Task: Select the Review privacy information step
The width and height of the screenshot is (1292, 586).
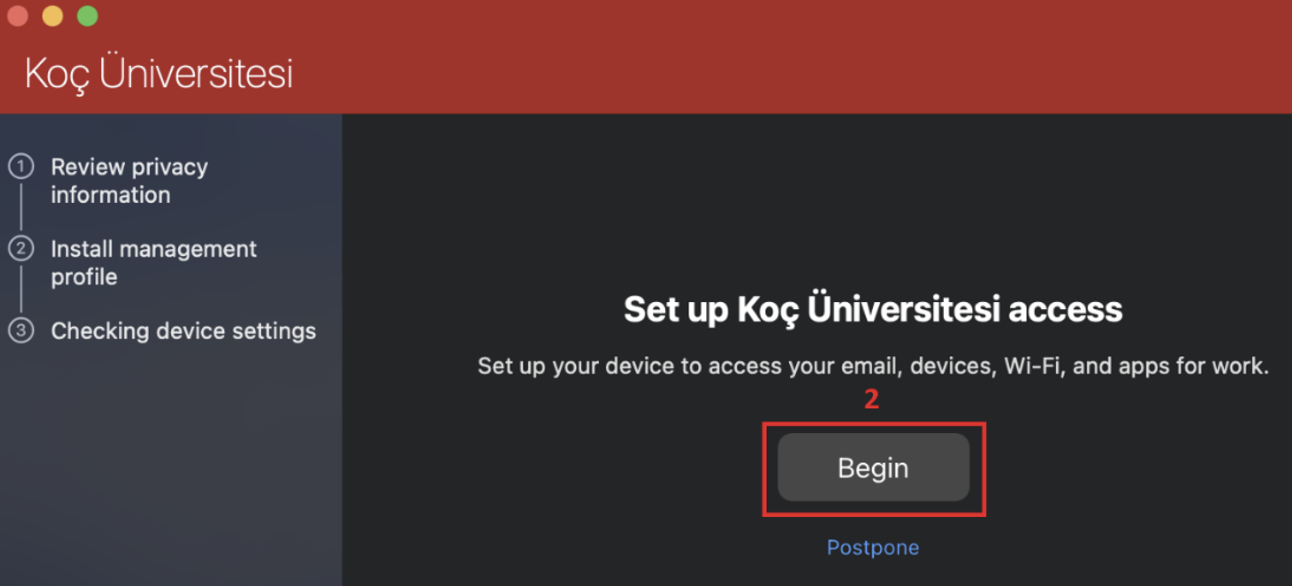Action: tap(129, 181)
